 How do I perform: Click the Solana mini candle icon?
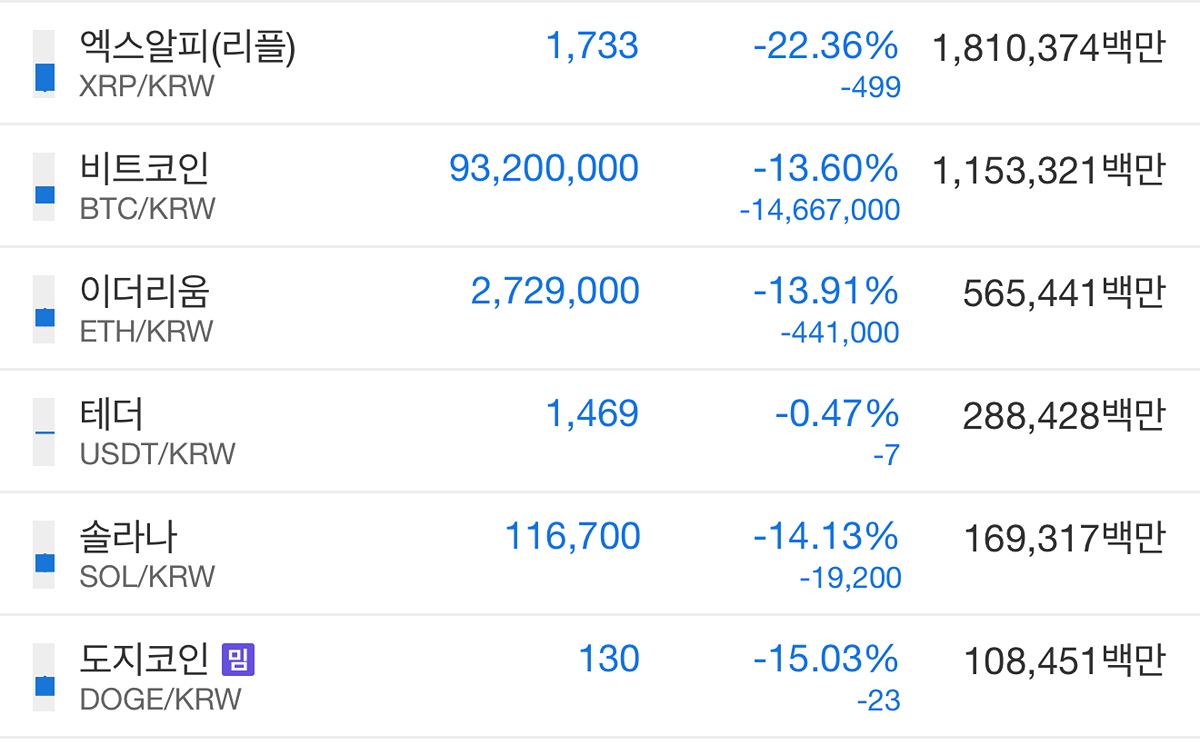(x=44, y=554)
